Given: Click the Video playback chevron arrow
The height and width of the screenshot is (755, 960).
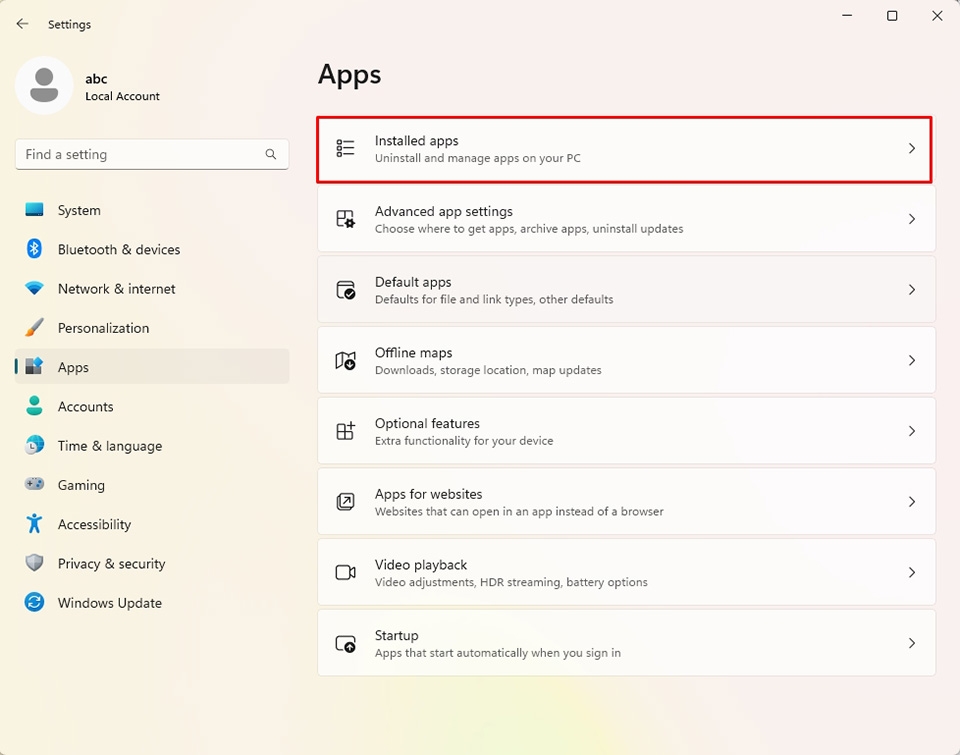Looking at the screenshot, I should click(x=912, y=573).
